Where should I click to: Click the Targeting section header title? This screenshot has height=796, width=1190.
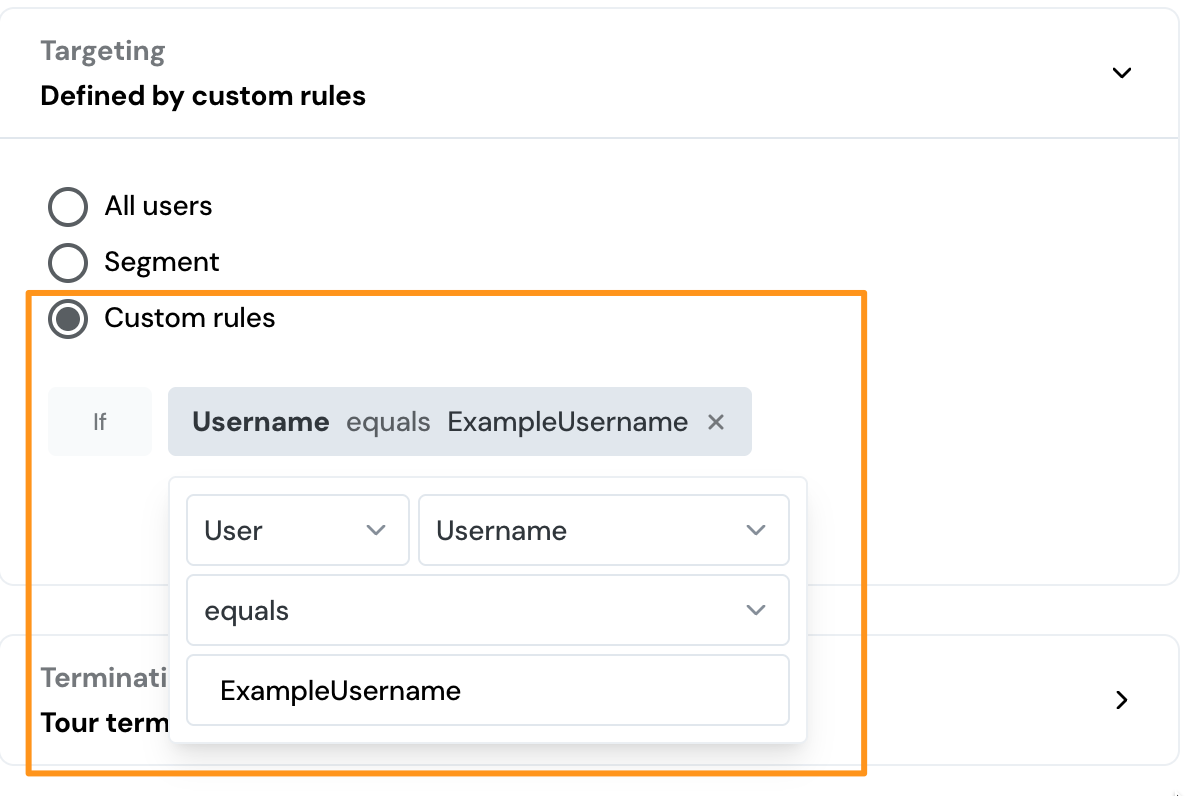pos(102,51)
